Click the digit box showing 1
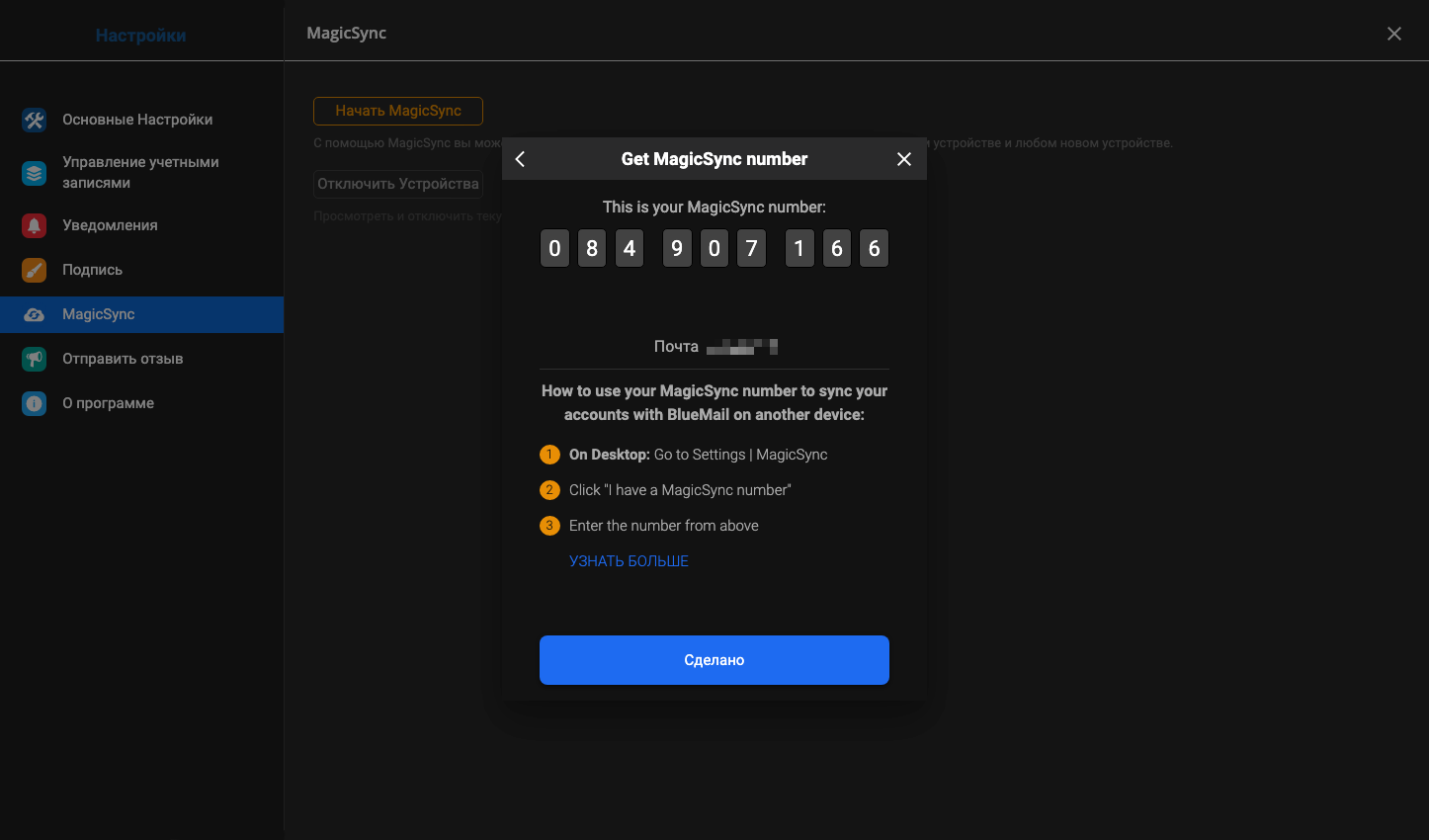 click(x=799, y=248)
